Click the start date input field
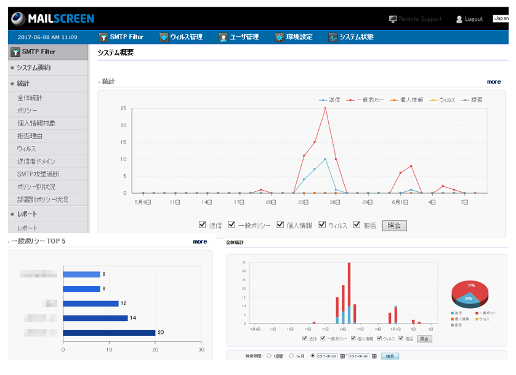 coord(327,356)
